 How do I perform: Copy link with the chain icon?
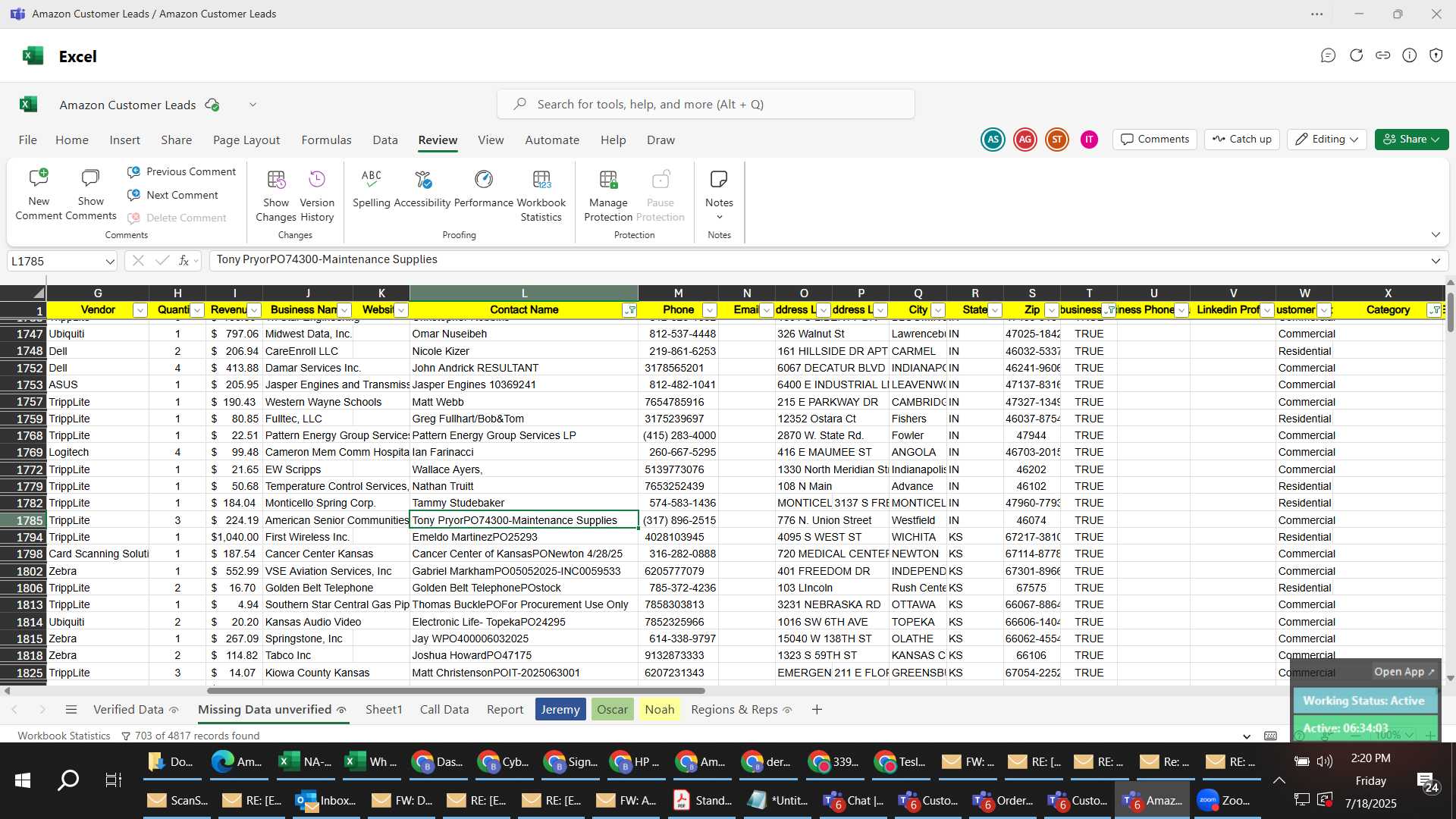[1382, 55]
